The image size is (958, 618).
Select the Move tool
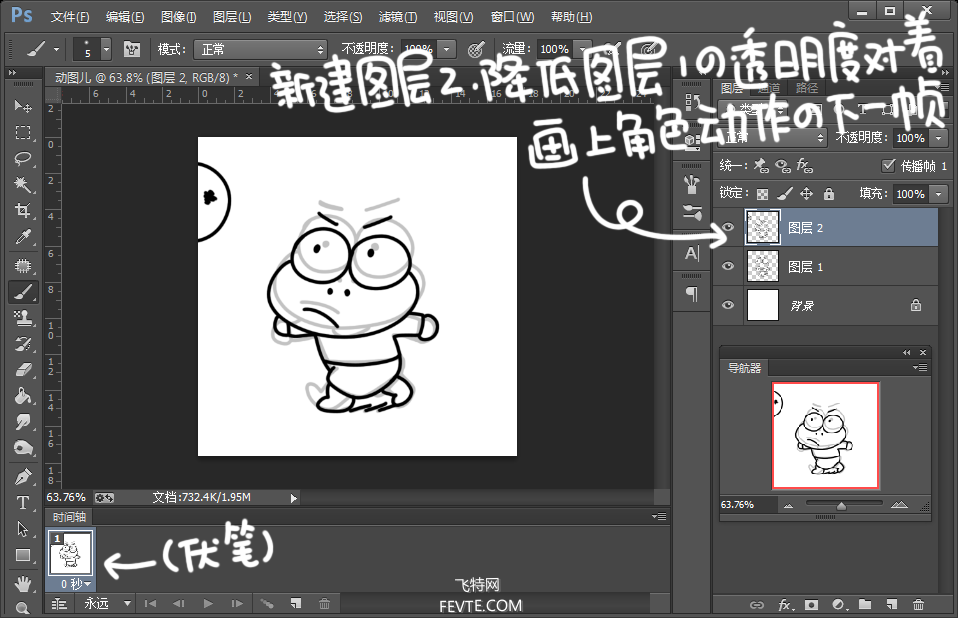pos(23,106)
